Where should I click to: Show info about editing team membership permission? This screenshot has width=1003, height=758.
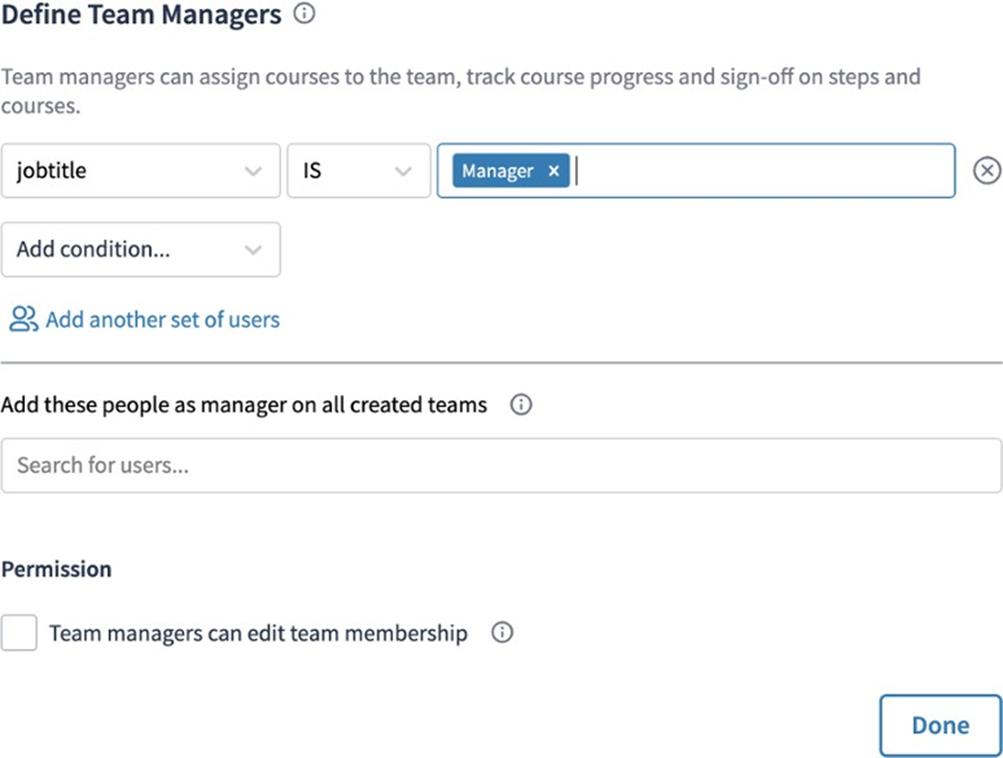pyautogui.click(x=502, y=633)
